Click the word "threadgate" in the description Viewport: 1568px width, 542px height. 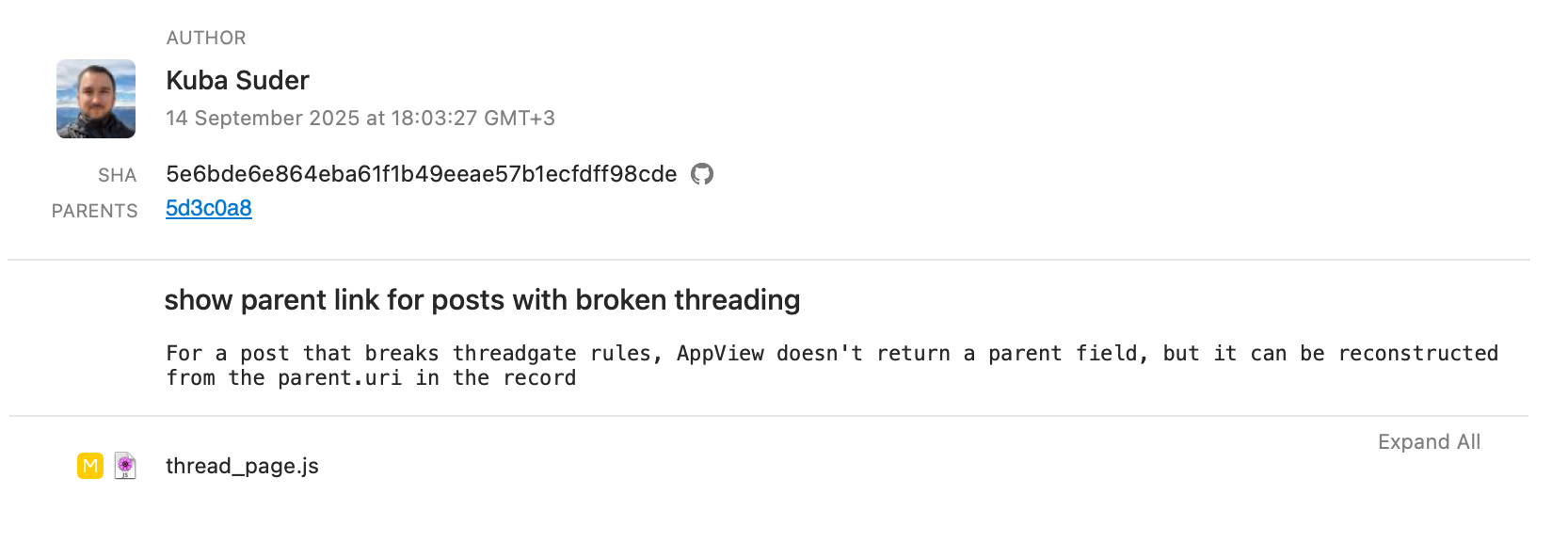(x=514, y=354)
